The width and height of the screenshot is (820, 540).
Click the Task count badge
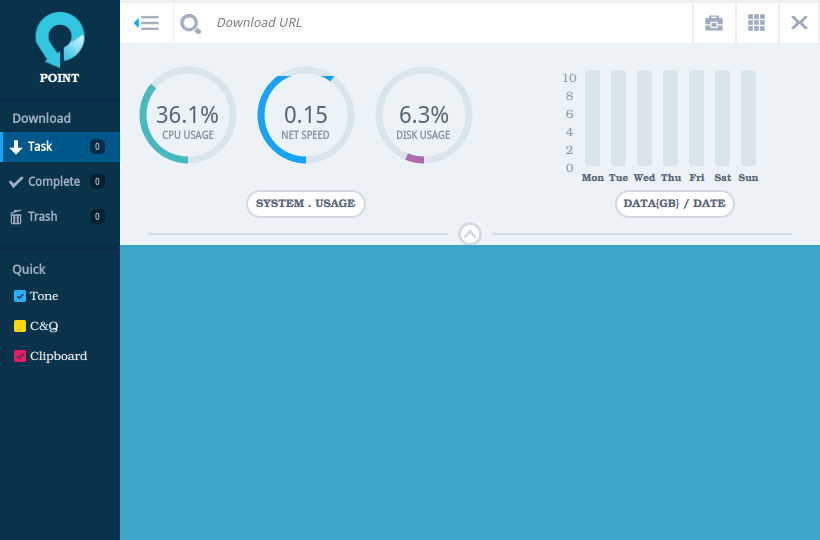click(x=97, y=147)
